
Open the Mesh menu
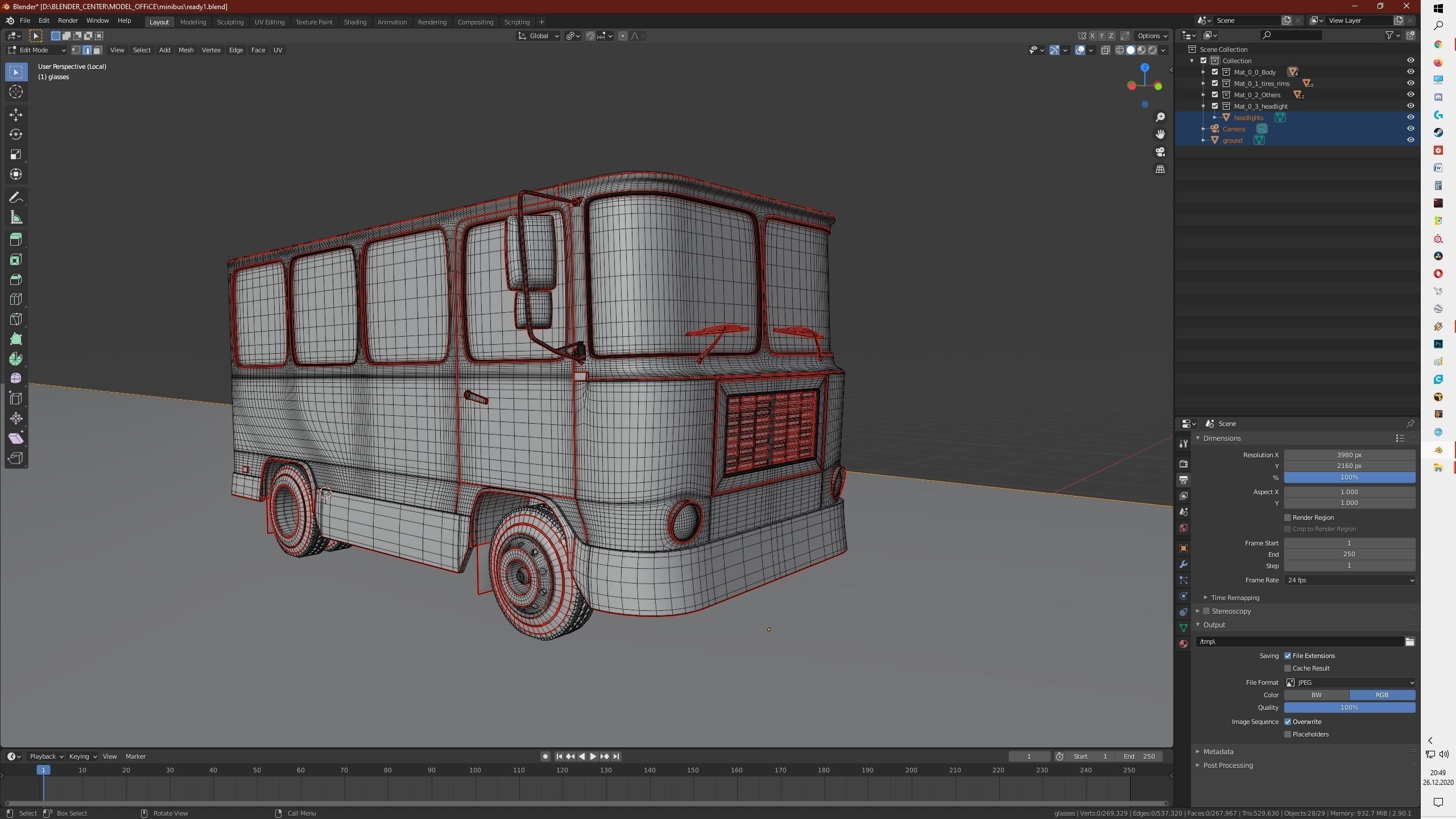(185, 50)
